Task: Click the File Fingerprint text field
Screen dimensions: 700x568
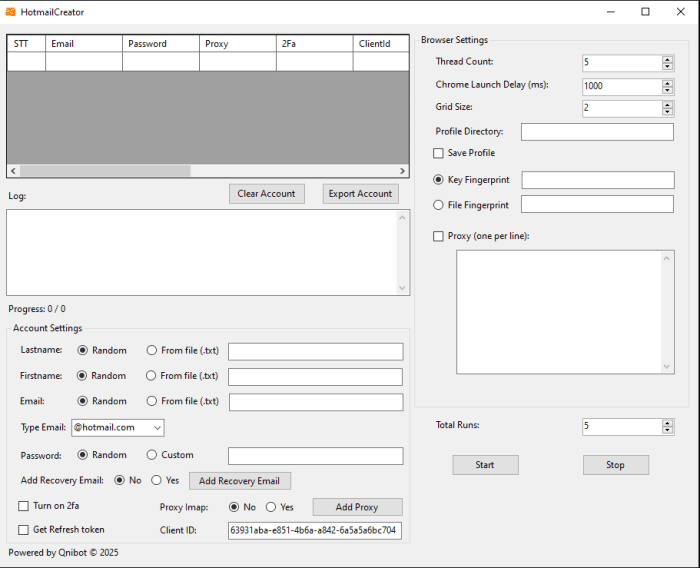Action: tap(597, 204)
